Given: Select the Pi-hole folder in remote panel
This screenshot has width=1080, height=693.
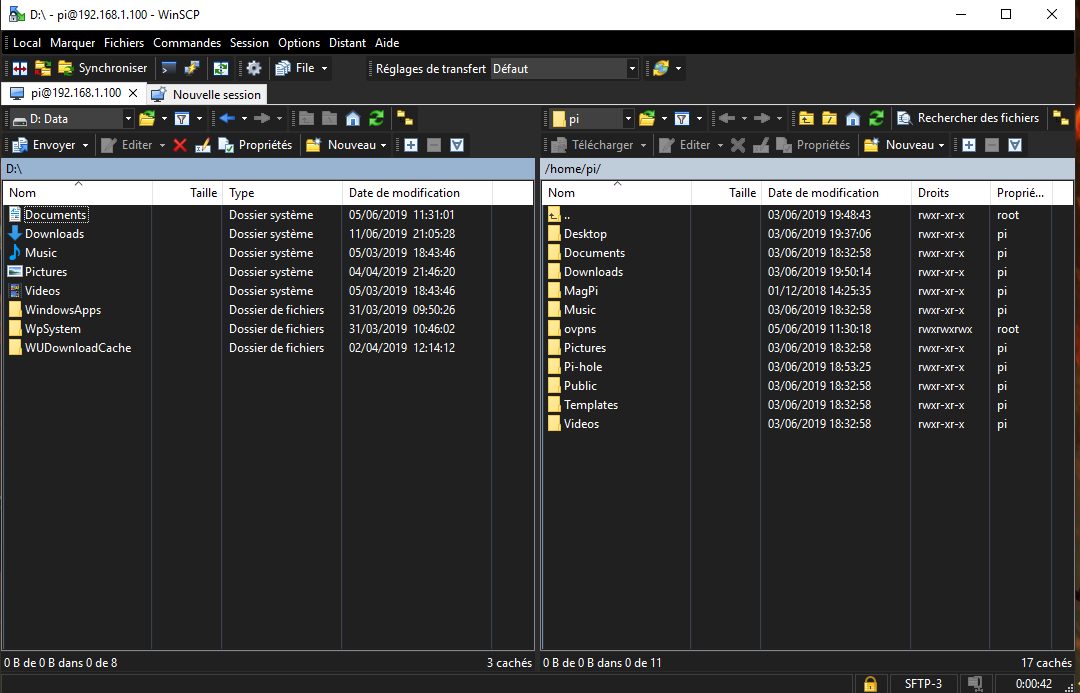Looking at the screenshot, I should [582, 367].
